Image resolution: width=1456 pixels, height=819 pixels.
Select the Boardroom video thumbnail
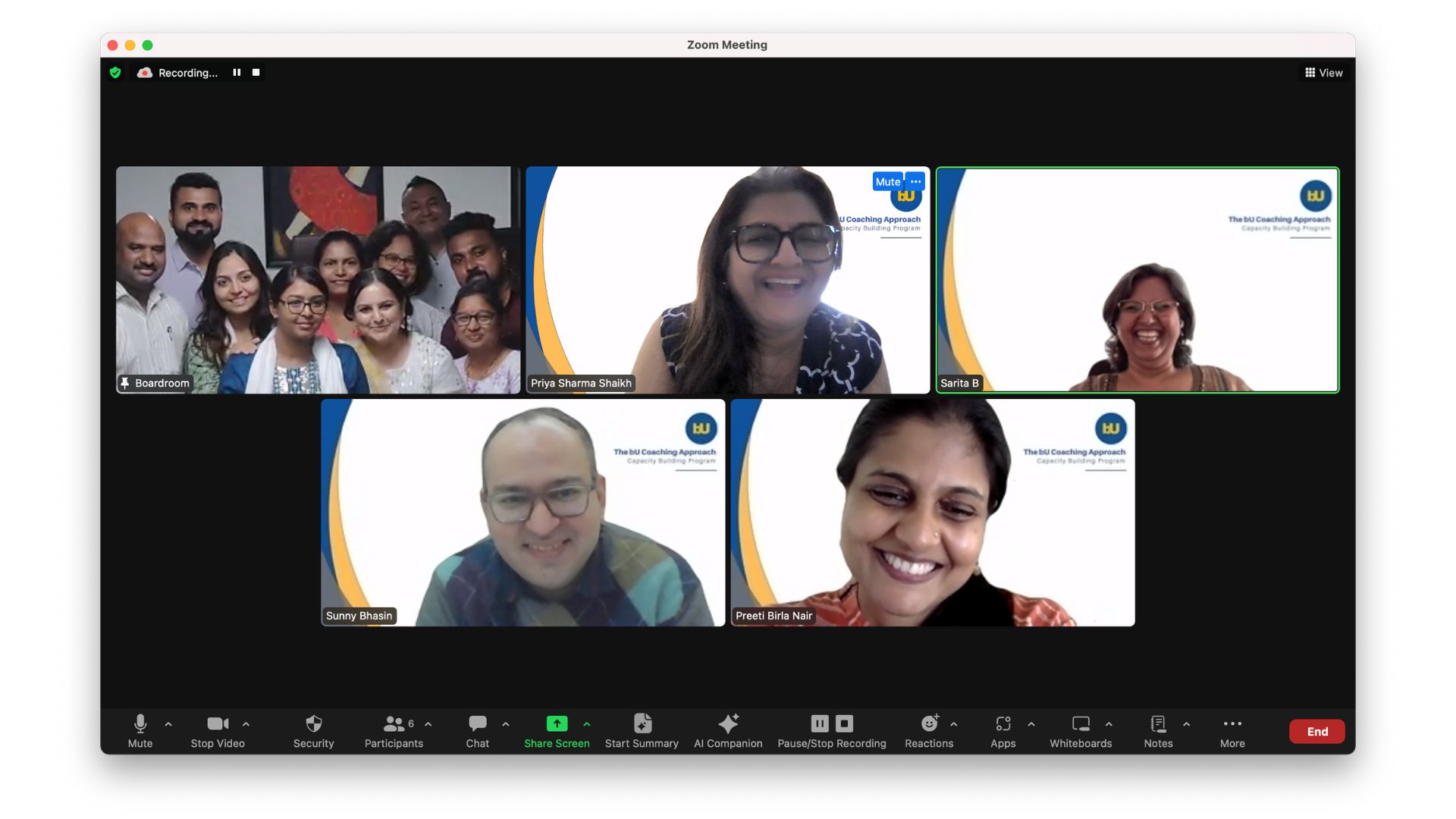pyautogui.click(x=318, y=280)
